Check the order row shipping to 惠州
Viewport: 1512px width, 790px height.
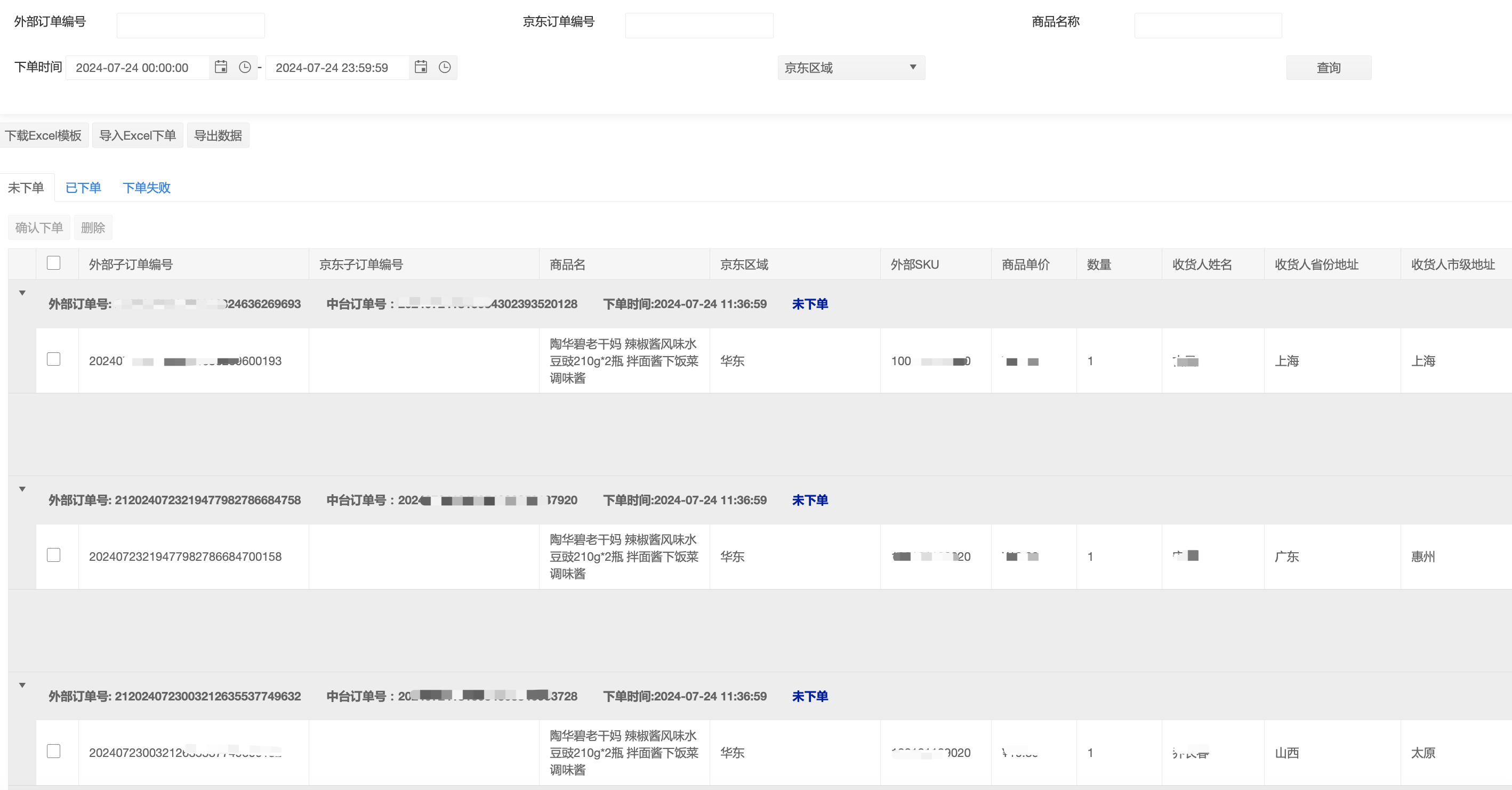(53, 555)
